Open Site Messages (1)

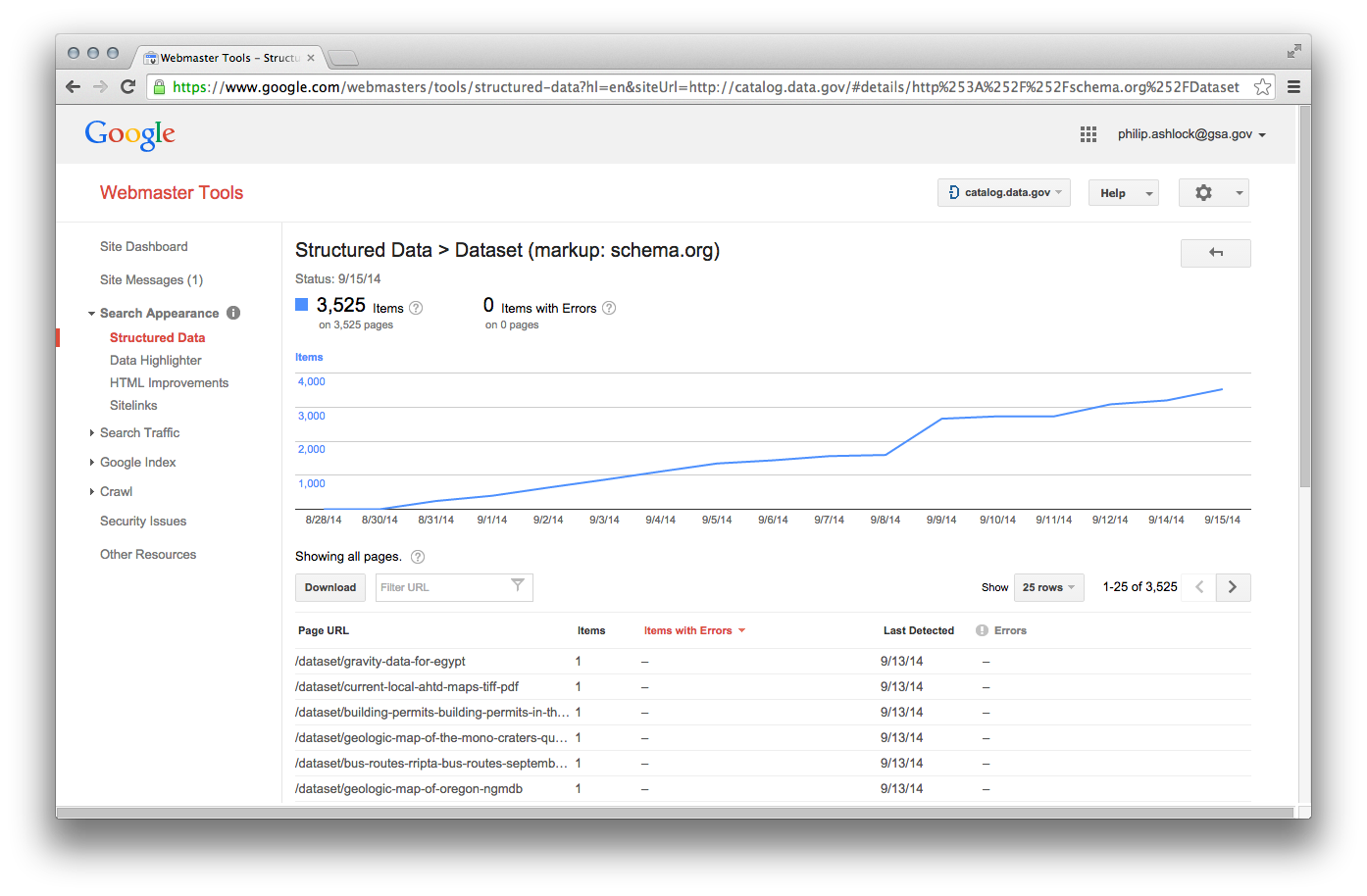151,279
